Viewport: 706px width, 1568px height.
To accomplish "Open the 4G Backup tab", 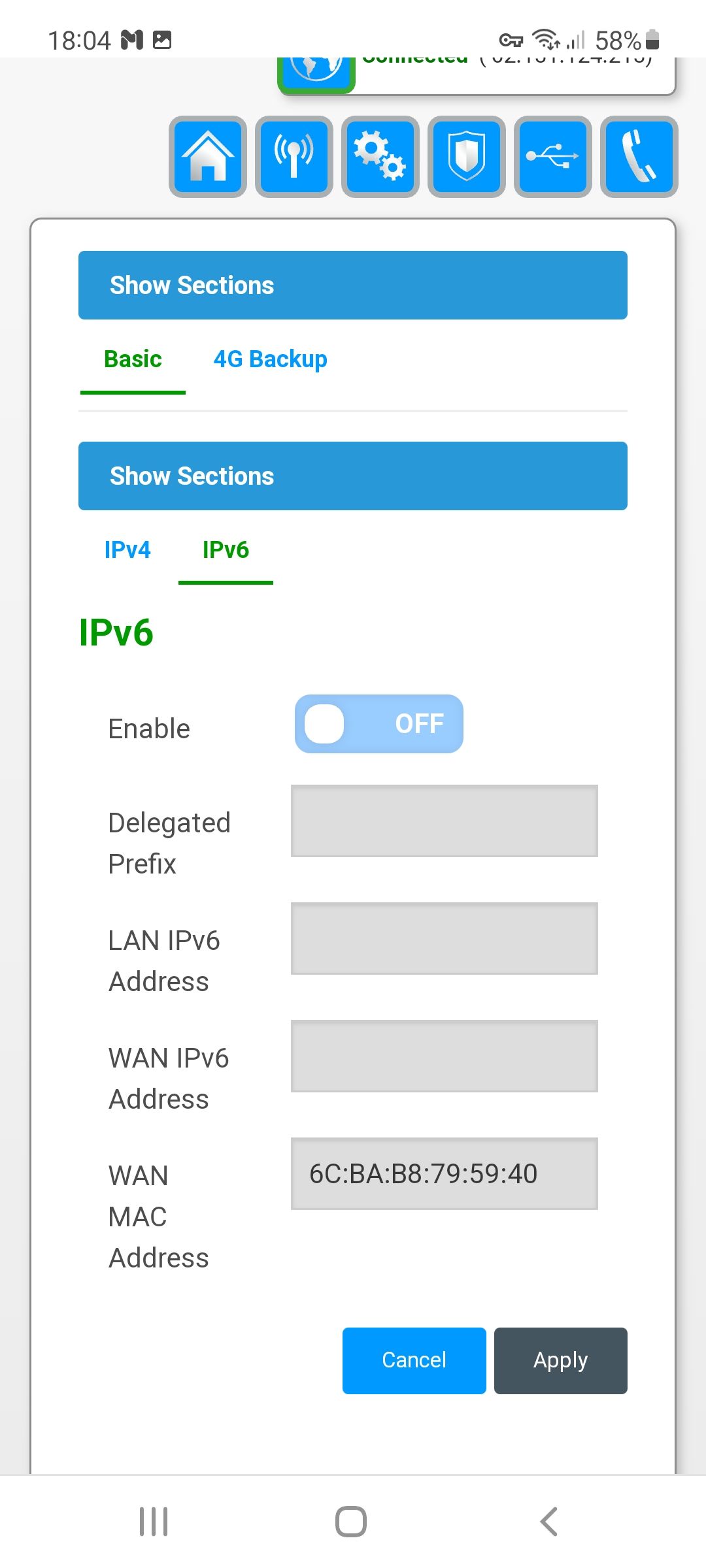I will pyautogui.click(x=271, y=359).
